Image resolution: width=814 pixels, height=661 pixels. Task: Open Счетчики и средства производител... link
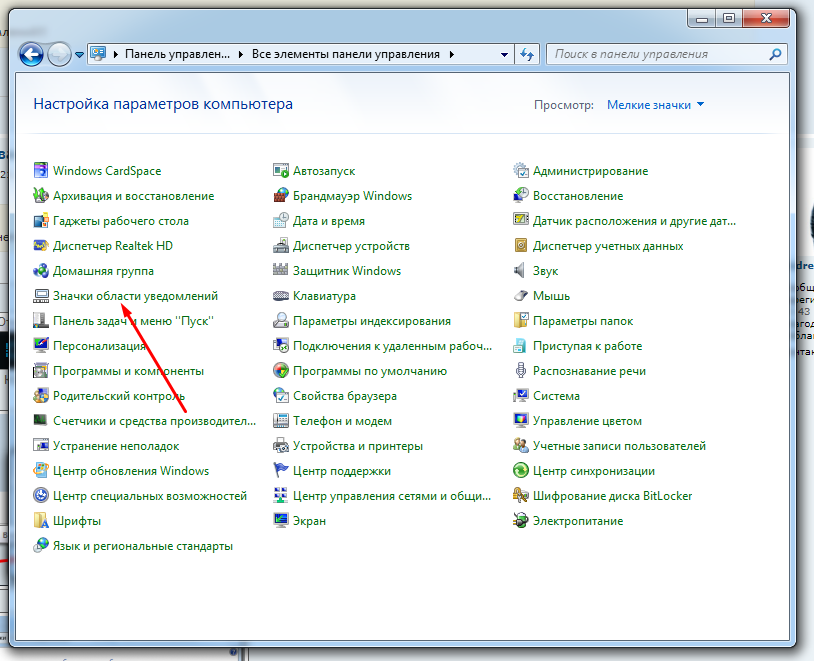155,421
